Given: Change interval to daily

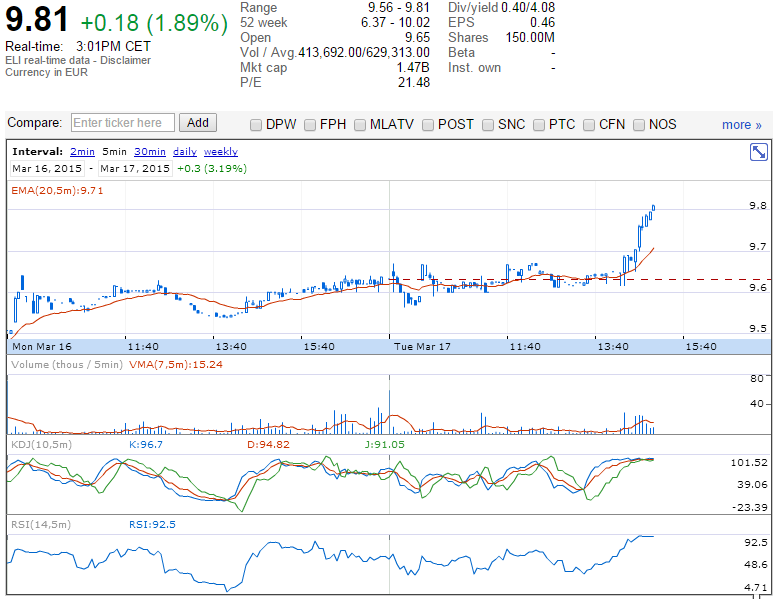Looking at the screenshot, I should (185, 151).
